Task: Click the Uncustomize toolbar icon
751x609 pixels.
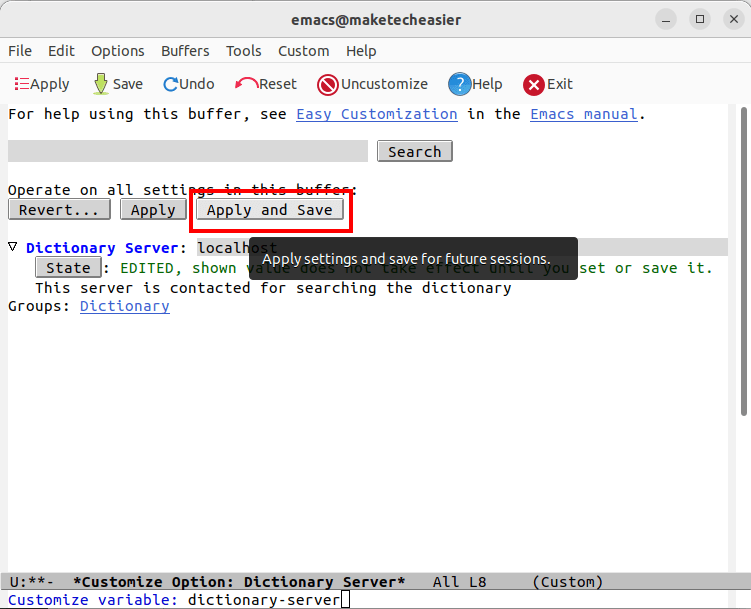Action: [x=372, y=84]
